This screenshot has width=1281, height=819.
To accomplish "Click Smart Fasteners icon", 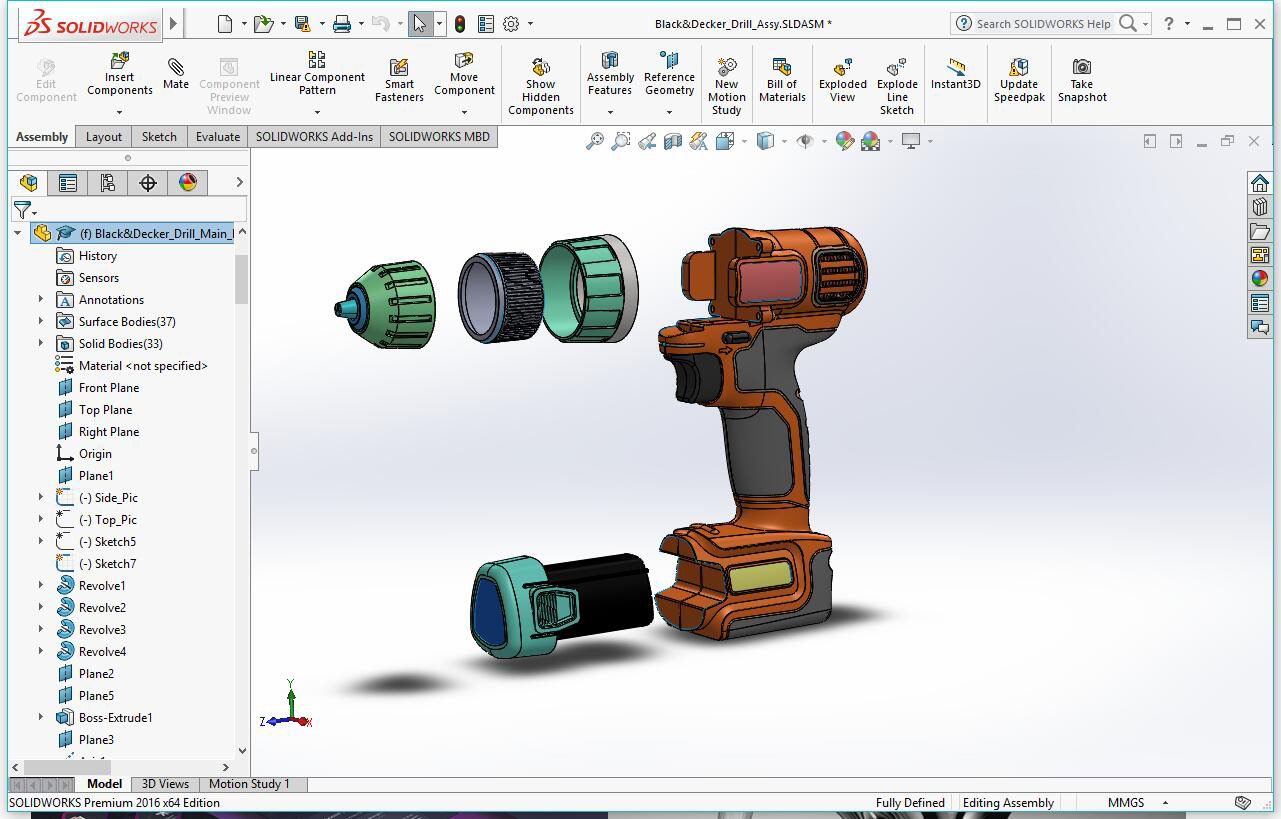I will (399, 79).
